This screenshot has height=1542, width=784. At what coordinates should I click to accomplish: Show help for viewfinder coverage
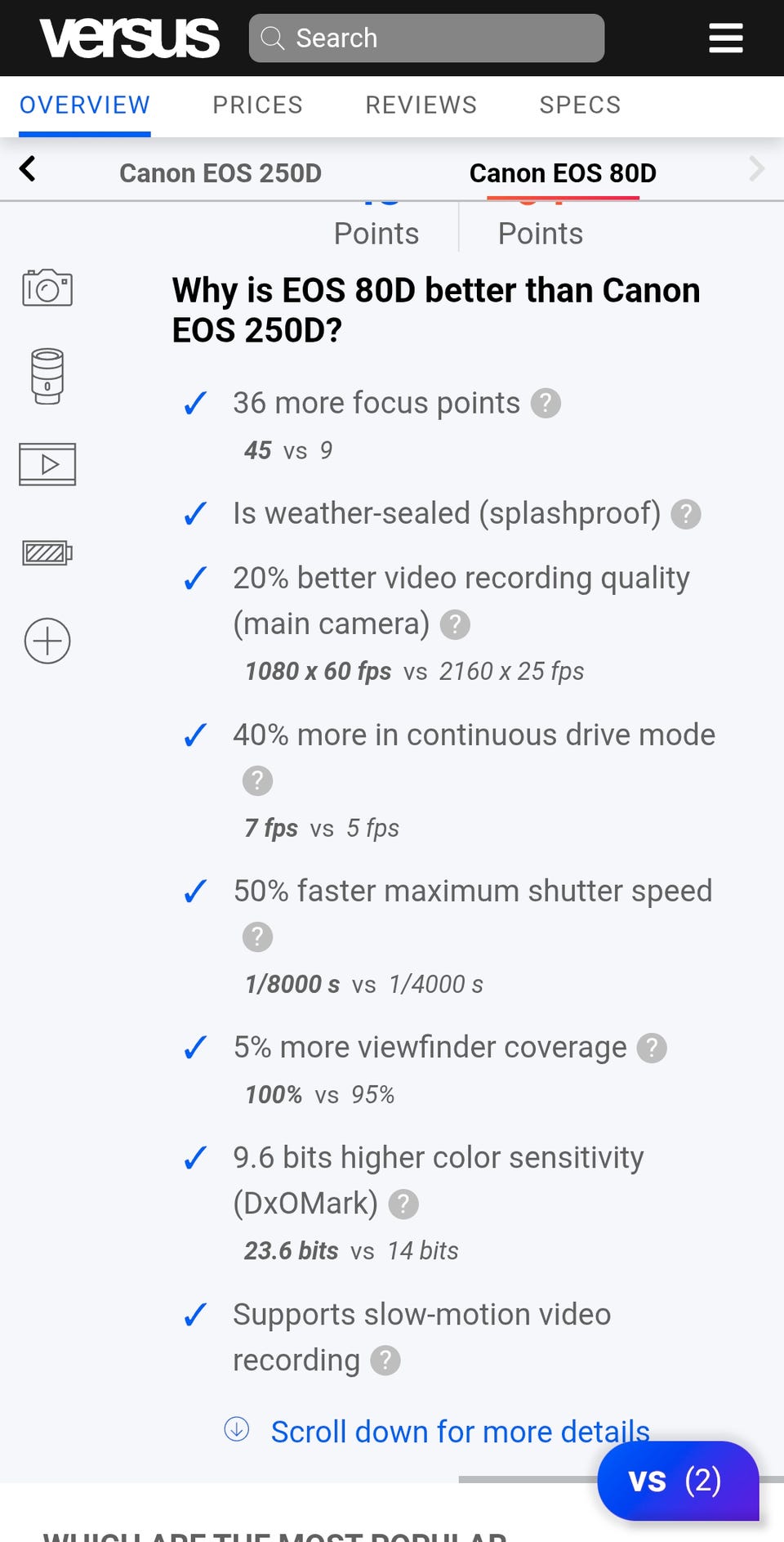652,1048
